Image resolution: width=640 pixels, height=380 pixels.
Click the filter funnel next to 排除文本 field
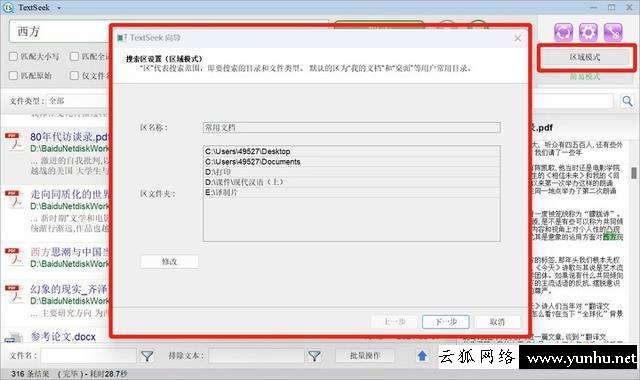point(314,356)
